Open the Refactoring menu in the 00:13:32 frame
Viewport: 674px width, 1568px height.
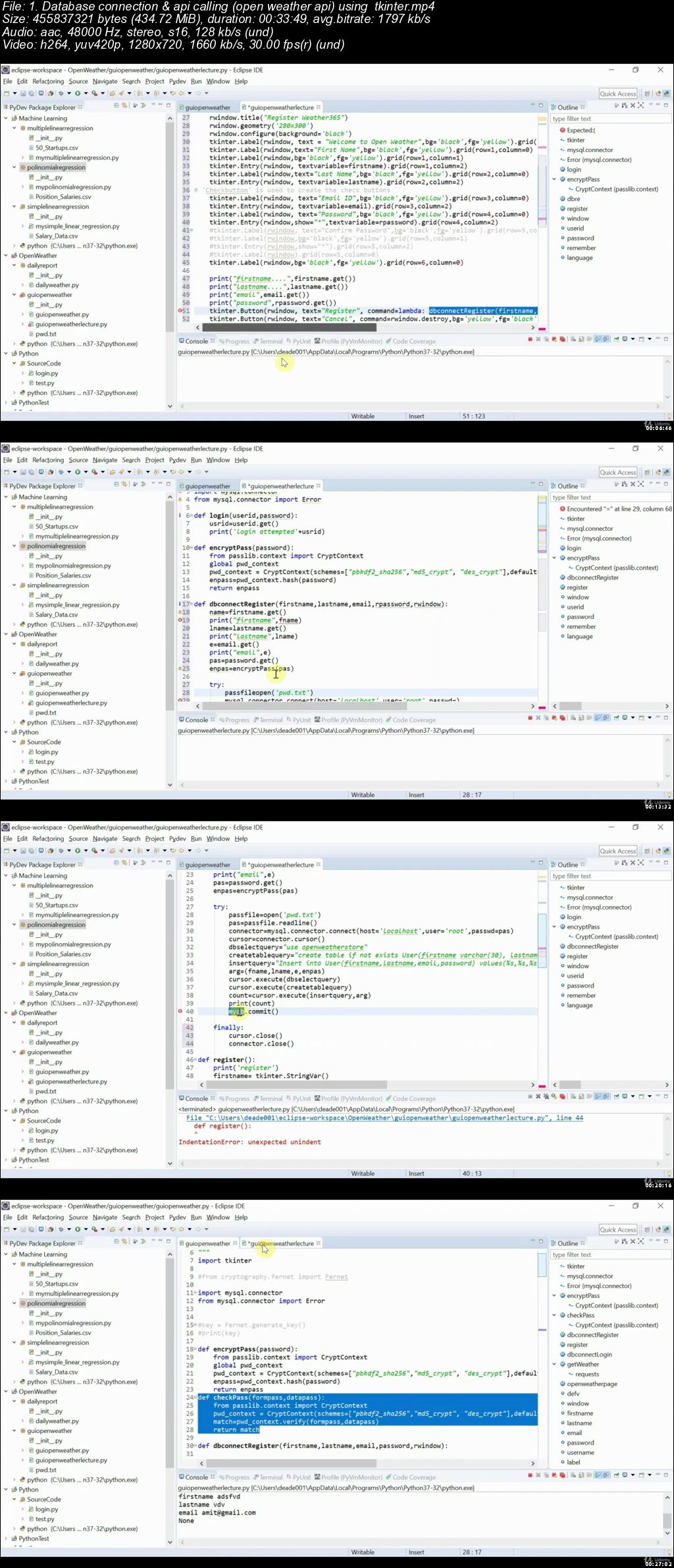tap(48, 460)
